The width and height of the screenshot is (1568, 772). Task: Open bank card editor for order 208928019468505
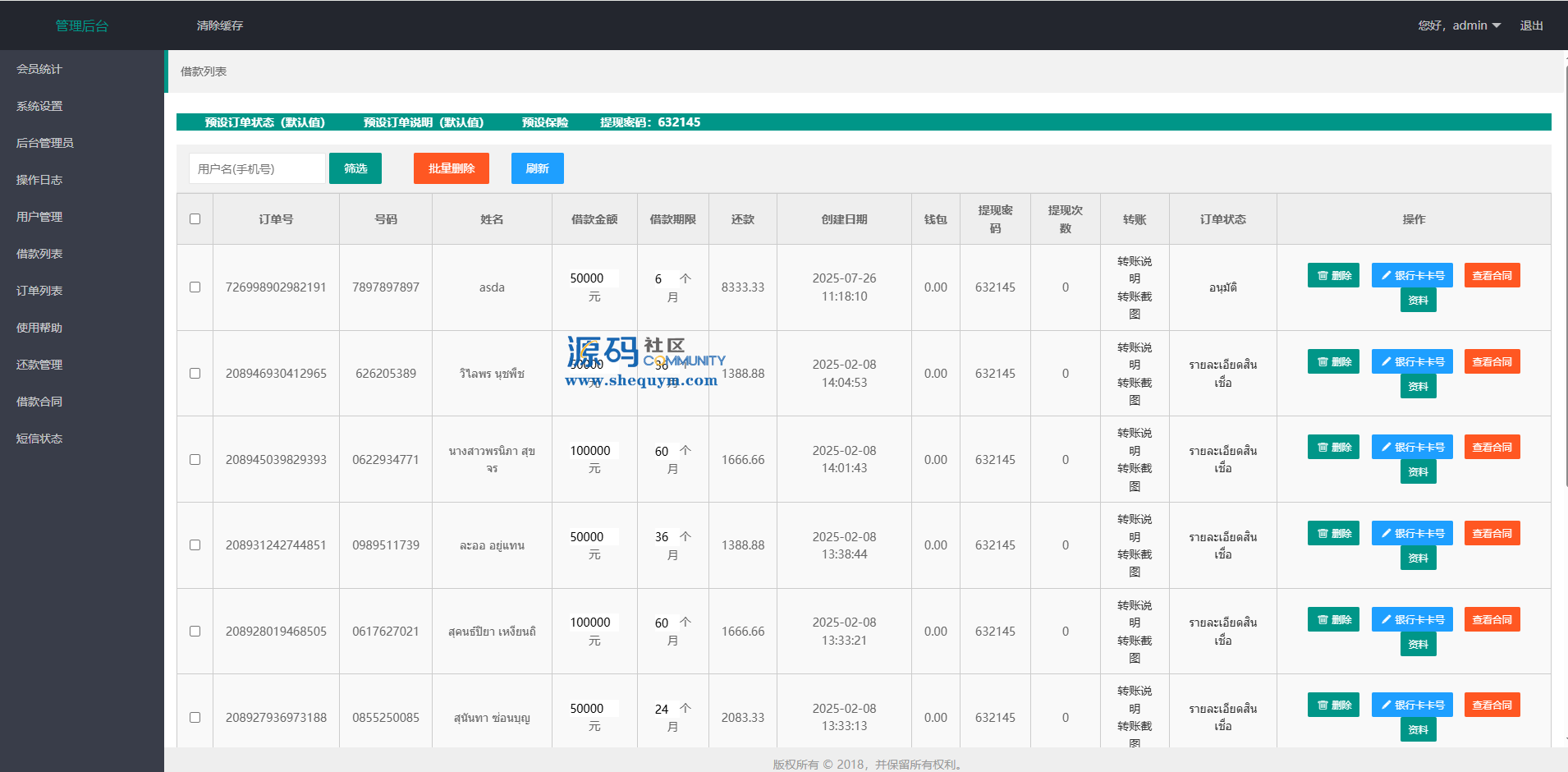click(1412, 619)
